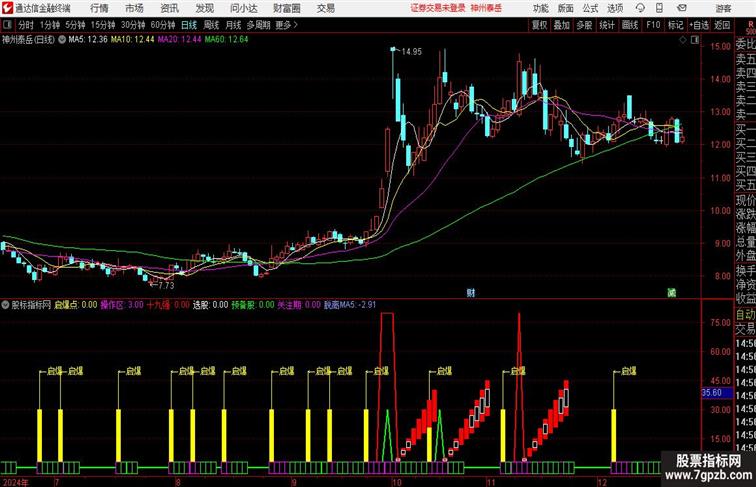This screenshot has width=756, height=487.
Task: Click the 统计 statistics button
Action: point(607,25)
